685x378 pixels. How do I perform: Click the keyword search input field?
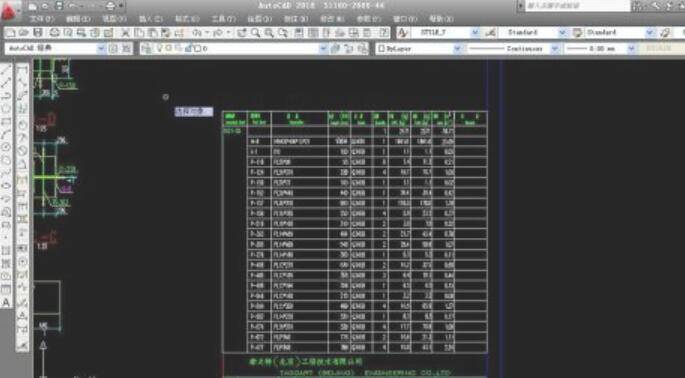click(578, 6)
